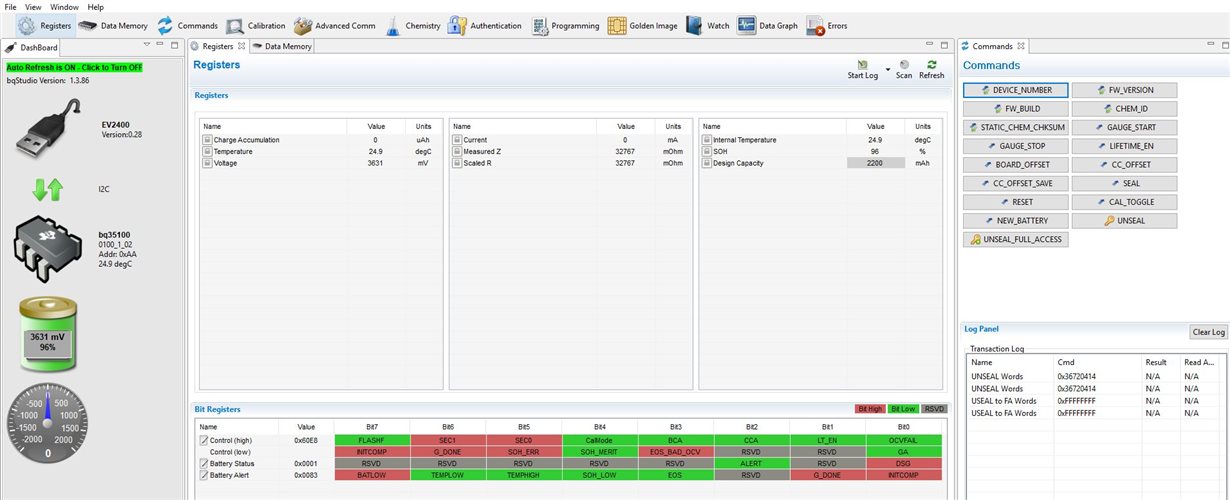Expand the Start Log dropdown arrow
This screenshot has width=1230, height=500.
[x=887, y=69]
